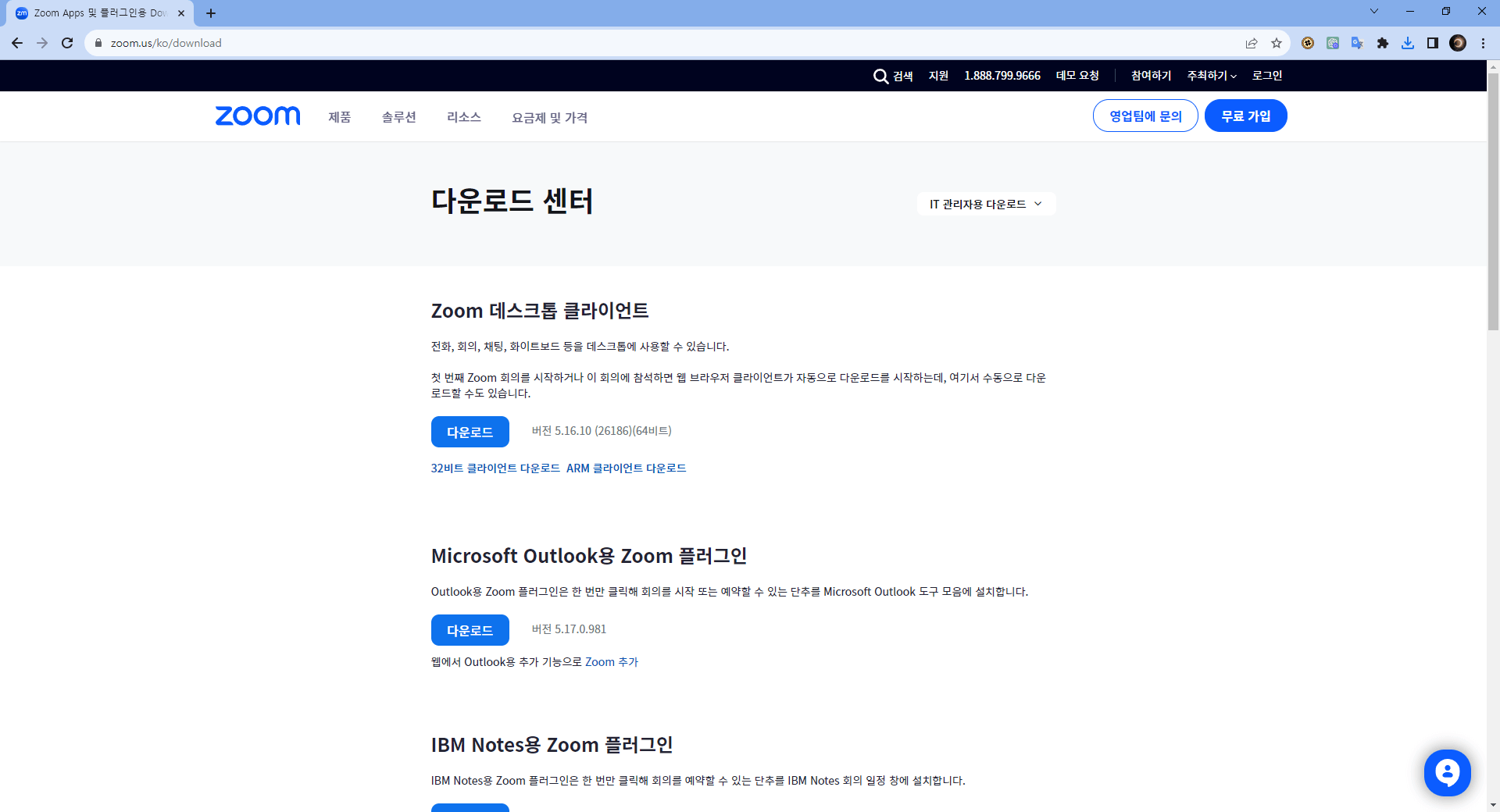Open the 요금제 및 가격 menu

click(550, 117)
